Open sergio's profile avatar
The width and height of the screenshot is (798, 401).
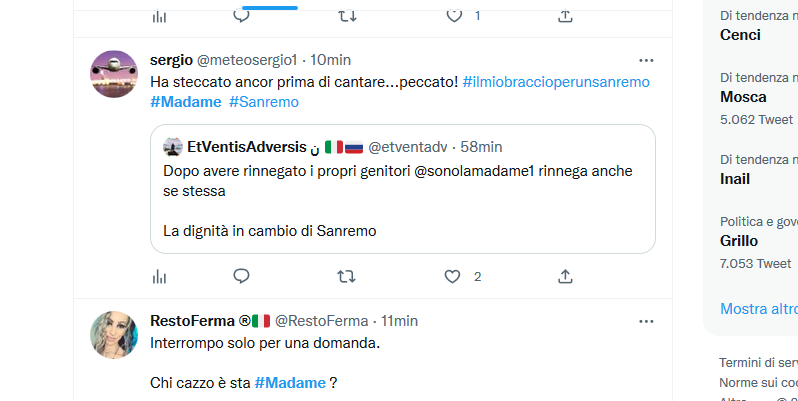[114, 74]
